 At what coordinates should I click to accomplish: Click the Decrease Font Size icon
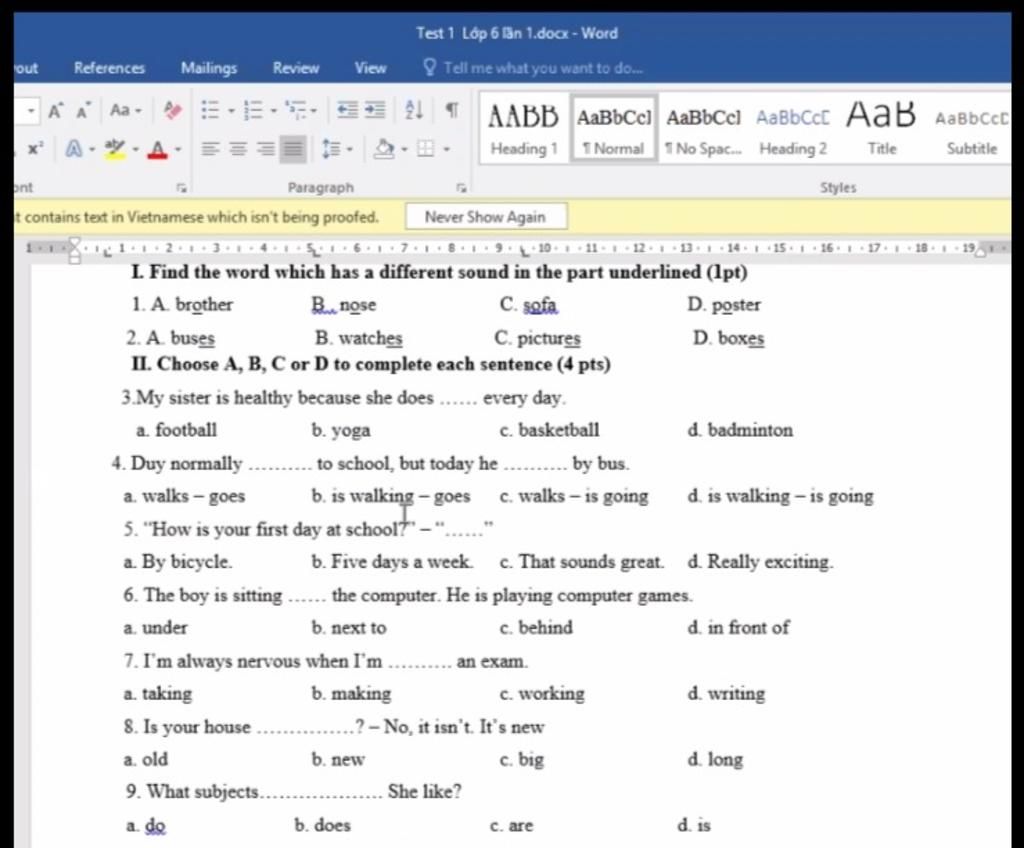83,110
